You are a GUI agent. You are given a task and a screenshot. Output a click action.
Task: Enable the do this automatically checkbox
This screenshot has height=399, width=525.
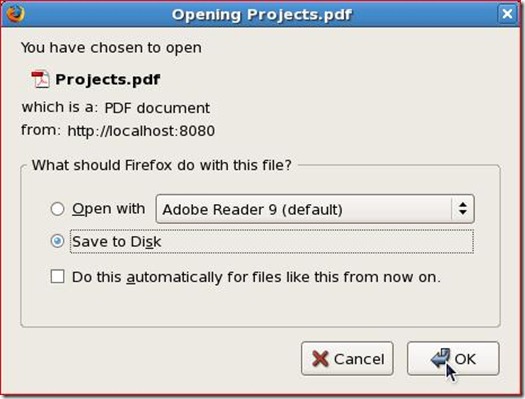point(57,277)
